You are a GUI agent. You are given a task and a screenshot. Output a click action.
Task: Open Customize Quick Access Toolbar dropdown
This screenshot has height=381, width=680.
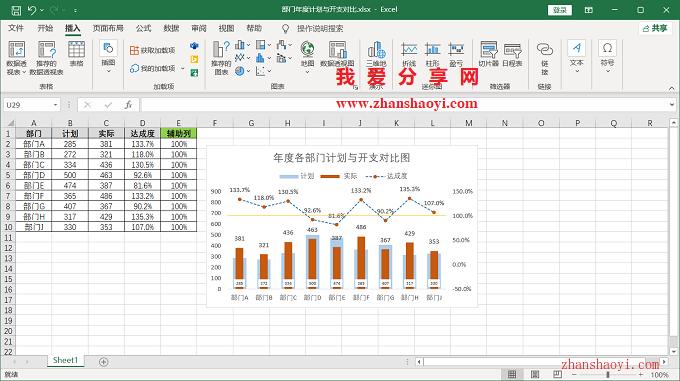(x=75, y=10)
